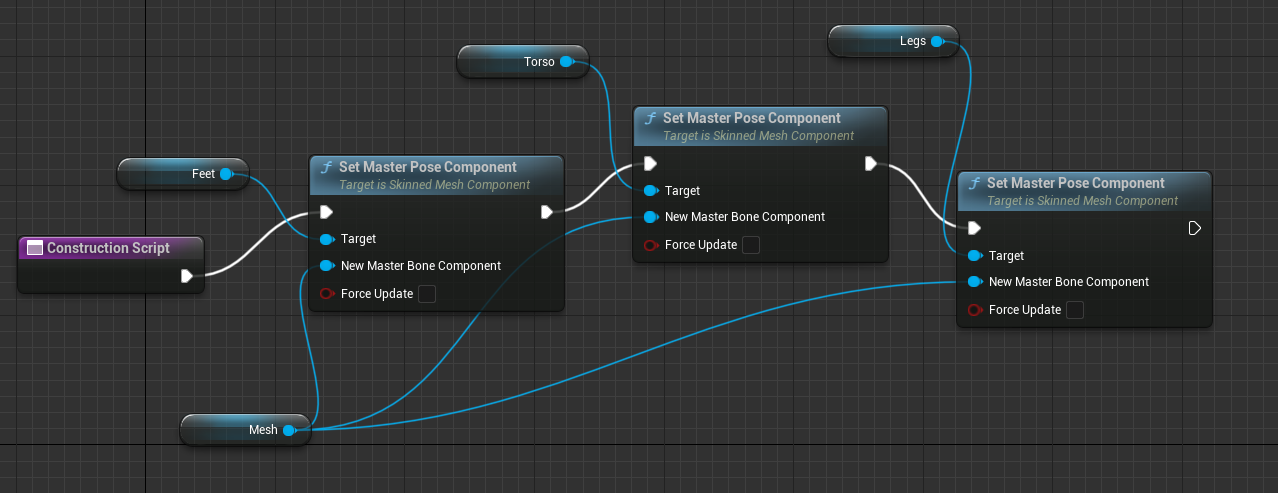Click the Force Update red pin on Feet-connected node
1278x493 pixels.
[326, 294]
